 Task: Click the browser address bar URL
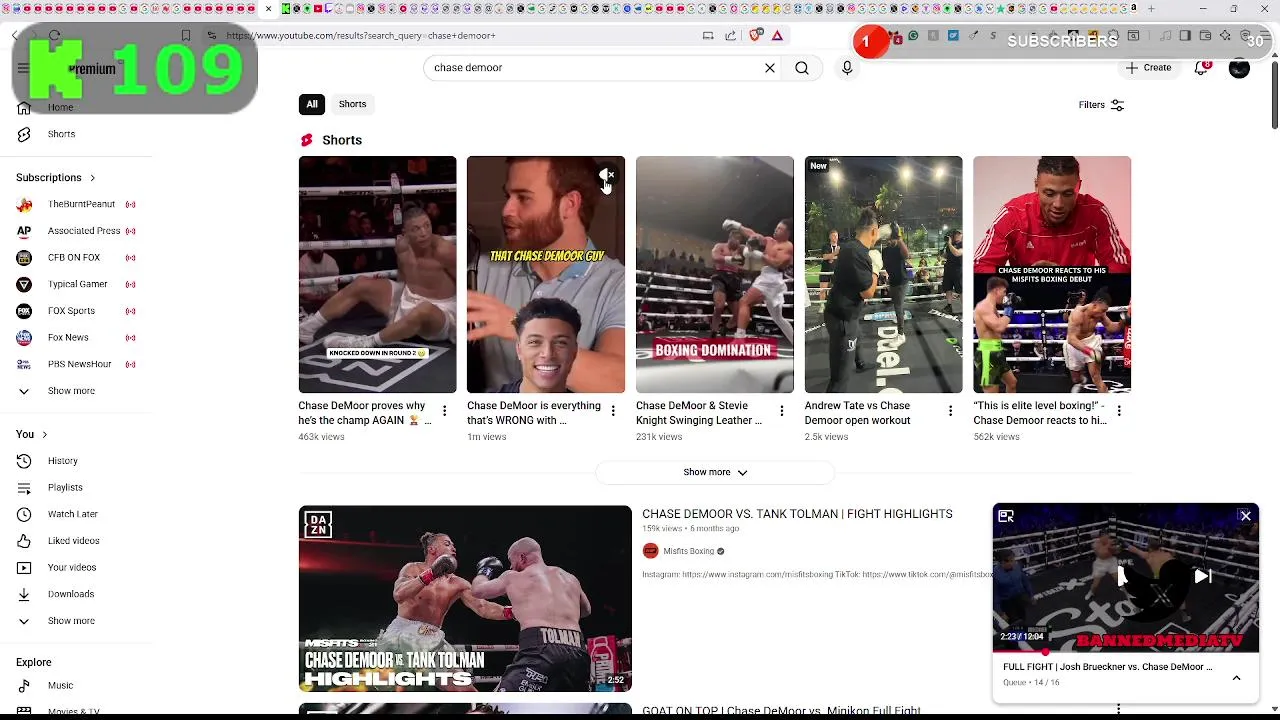point(360,36)
